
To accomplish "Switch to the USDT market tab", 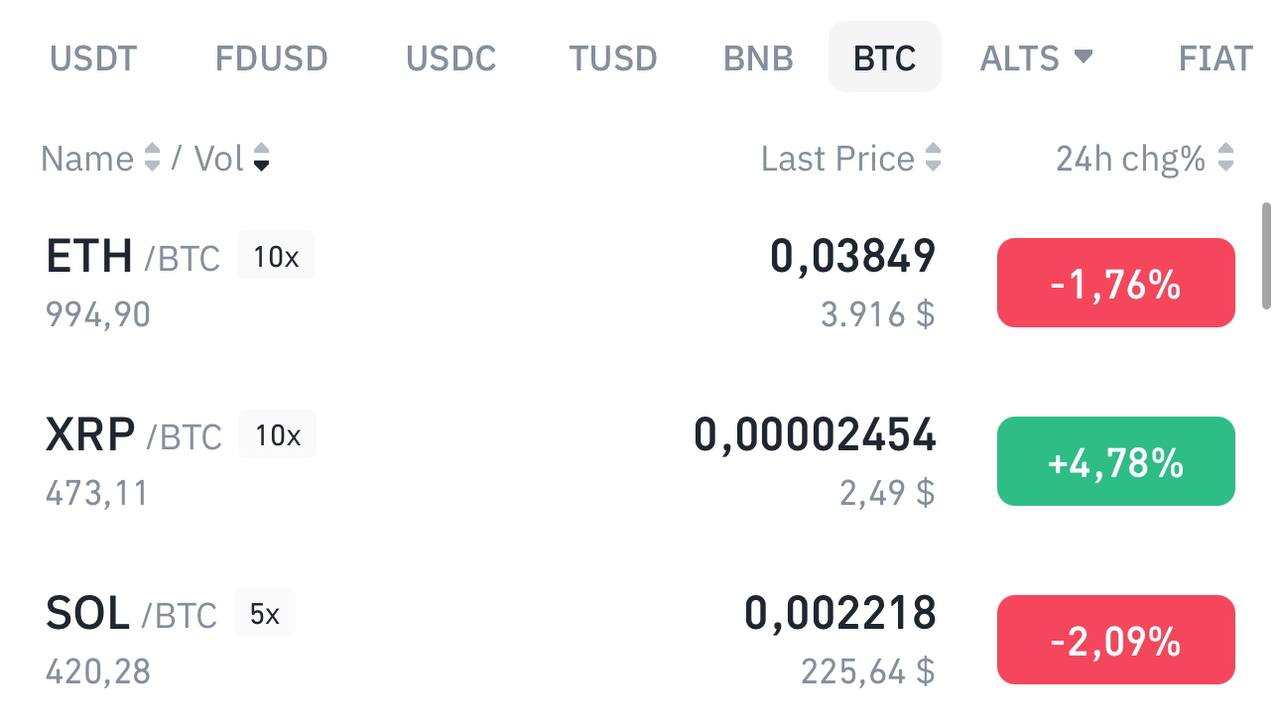I will 93,58.
